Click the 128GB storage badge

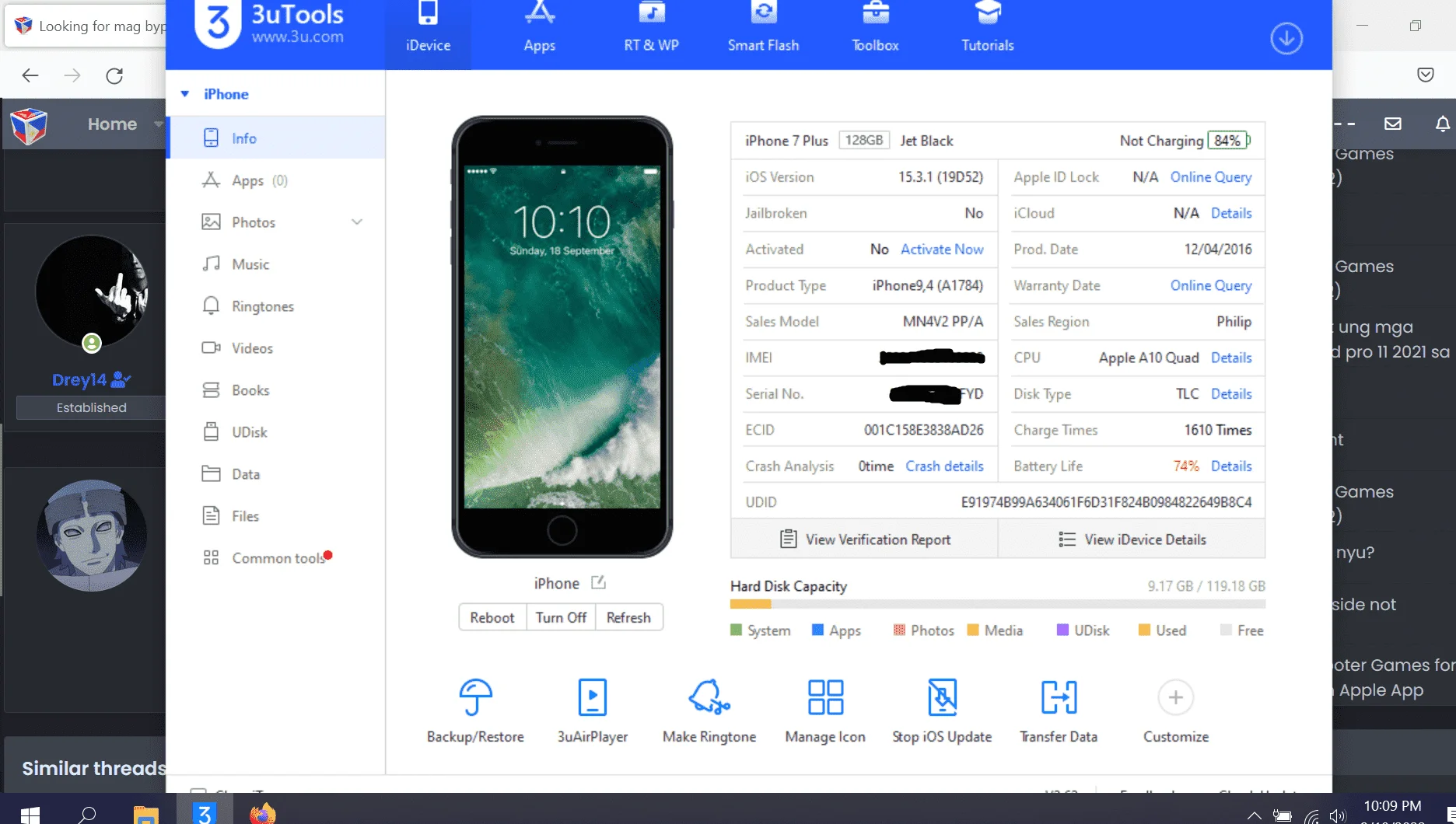(864, 141)
